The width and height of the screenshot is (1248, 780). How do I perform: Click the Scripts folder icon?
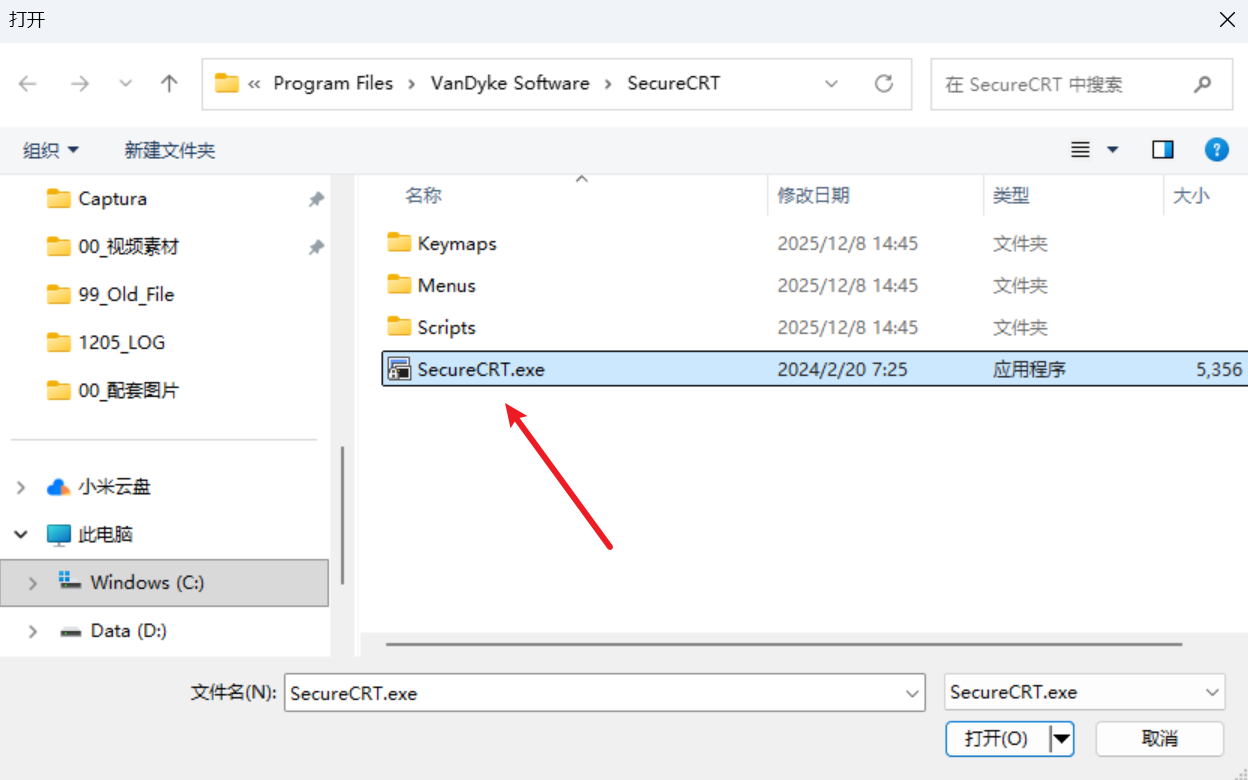tap(399, 326)
